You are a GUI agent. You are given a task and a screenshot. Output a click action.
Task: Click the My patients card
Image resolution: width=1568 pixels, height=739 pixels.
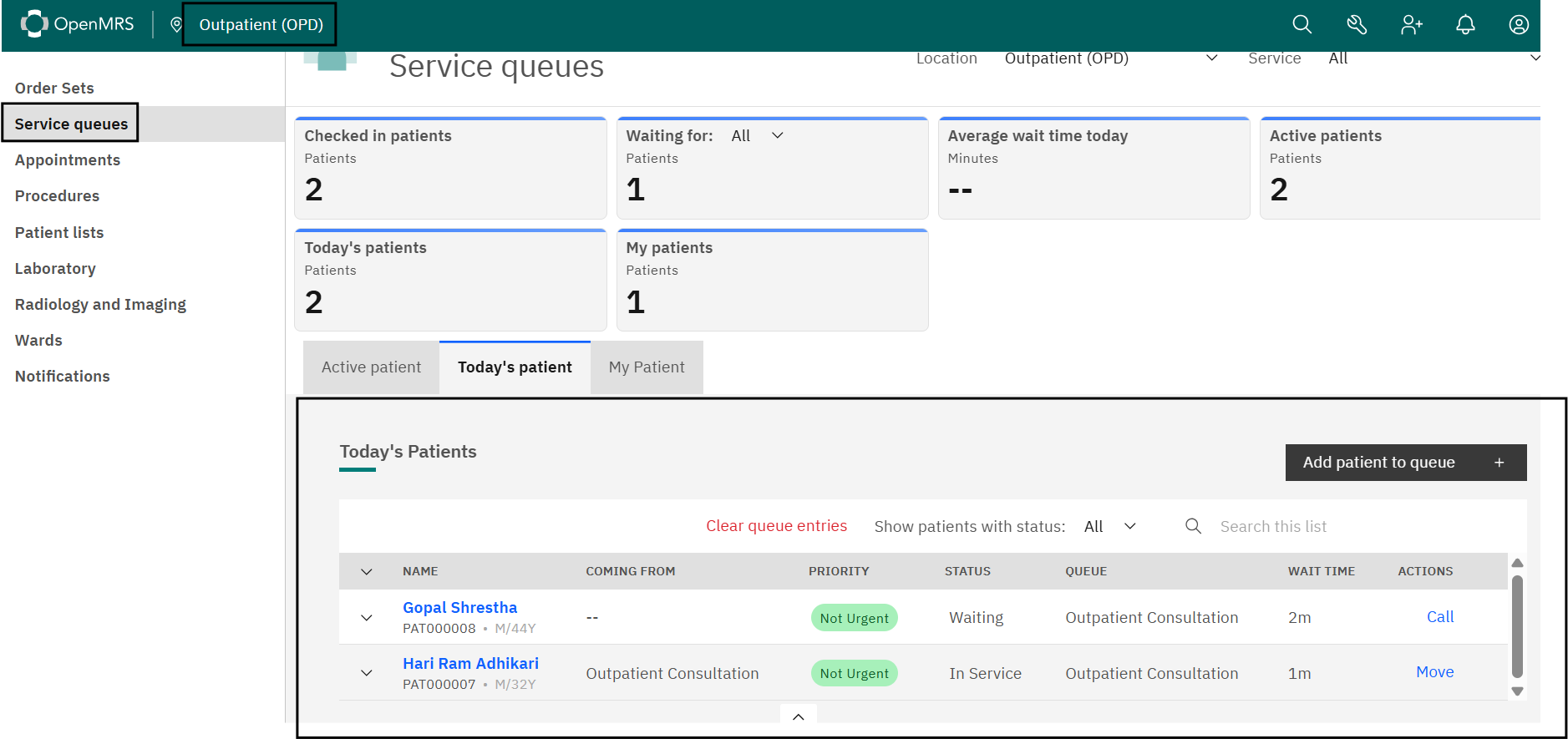tap(773, 280)
